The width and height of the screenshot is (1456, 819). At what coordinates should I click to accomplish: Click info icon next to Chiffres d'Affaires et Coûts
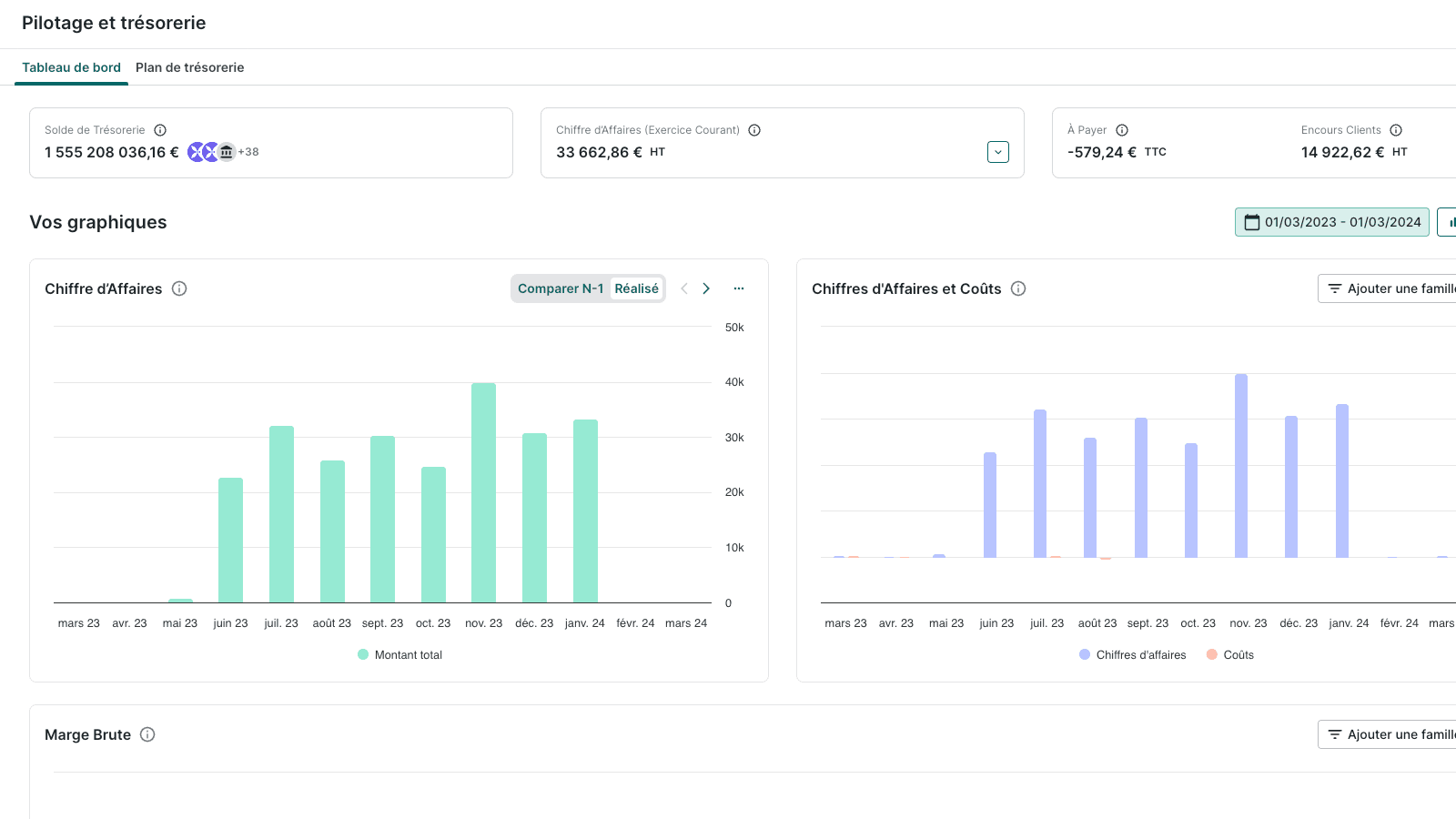click(1018, 288)
